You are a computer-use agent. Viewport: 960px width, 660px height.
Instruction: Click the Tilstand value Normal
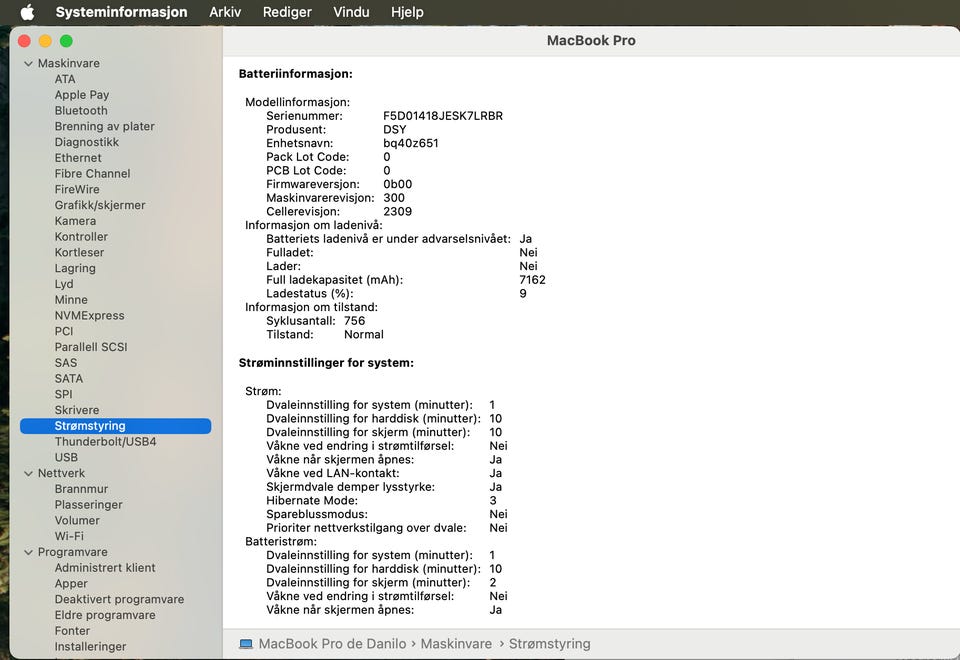tap(364, 334)
